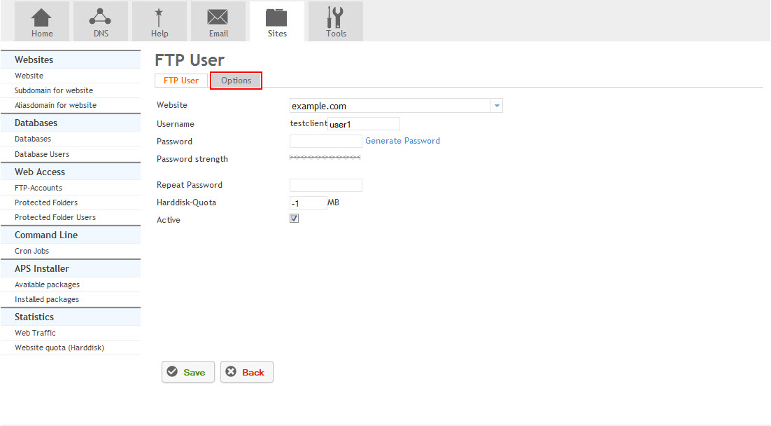
Task: Open Protected Folders sidebar link
Action: pos(46,203)
